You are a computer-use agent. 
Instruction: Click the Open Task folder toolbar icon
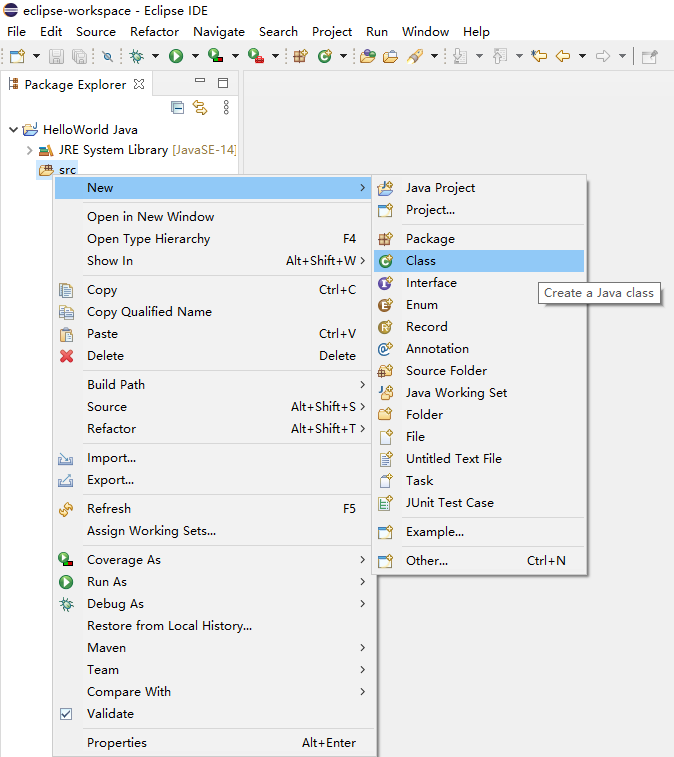391,56
